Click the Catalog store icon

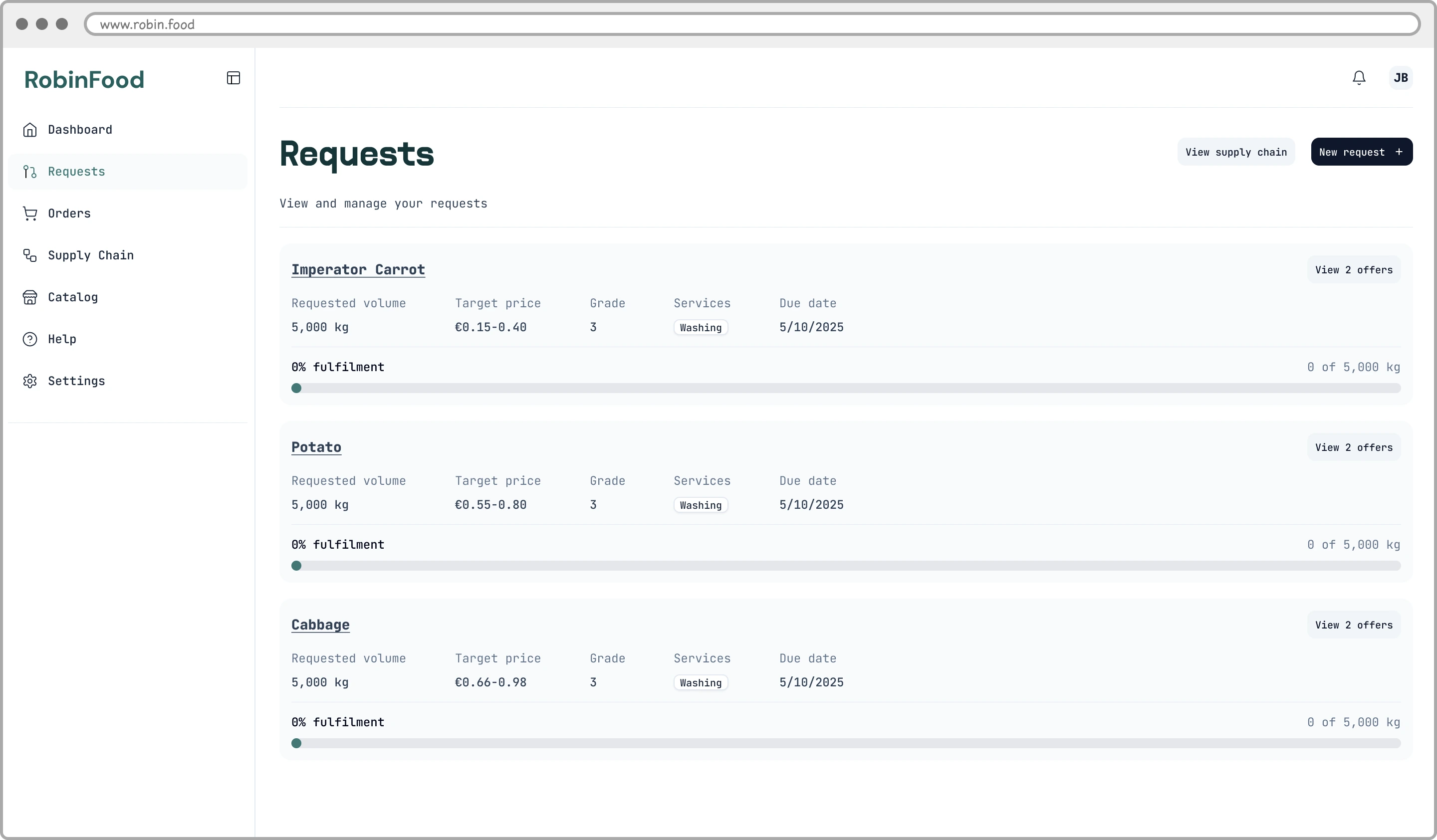[29, 297]
